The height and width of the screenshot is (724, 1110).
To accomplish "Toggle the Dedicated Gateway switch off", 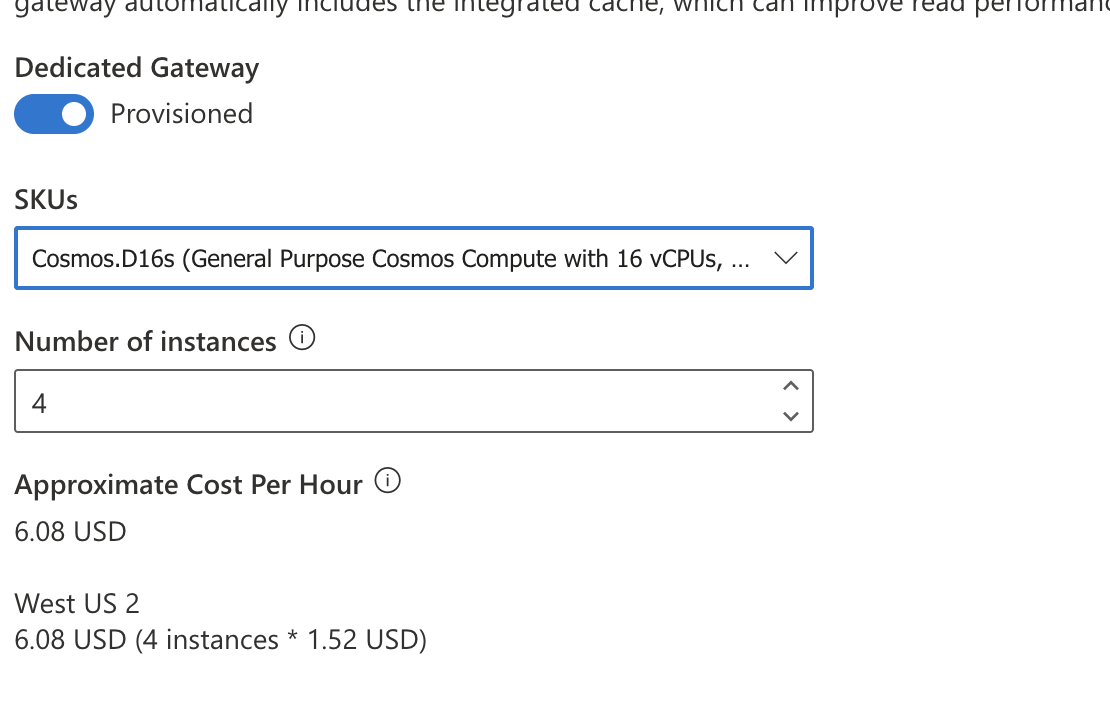I will coord(53,114).
